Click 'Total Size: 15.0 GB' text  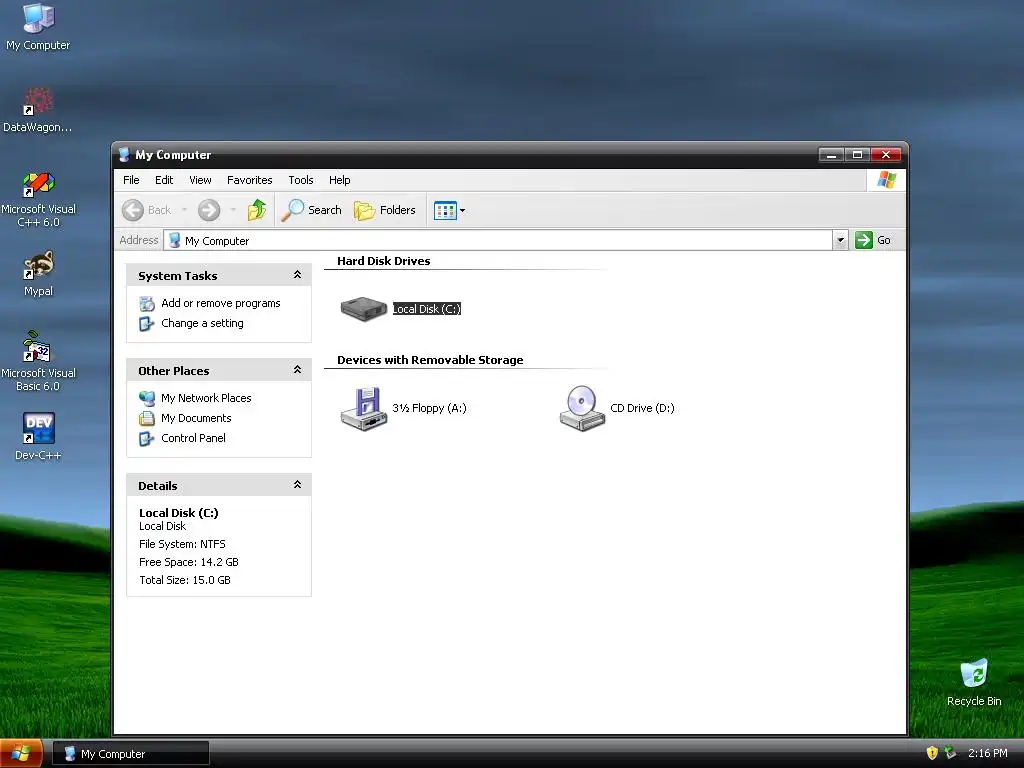pyautogui.click(x=185, y=581)
